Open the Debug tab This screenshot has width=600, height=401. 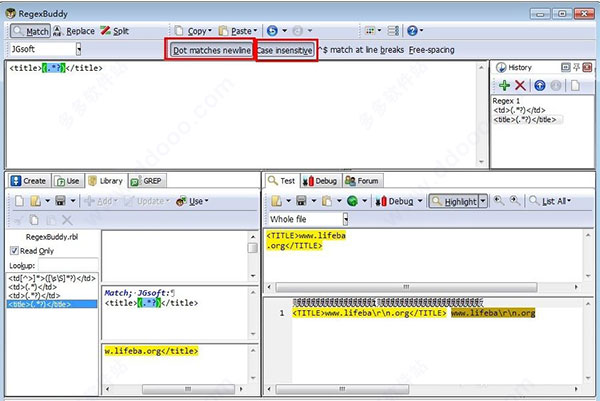pyautogui.click(x=320, y=181)
